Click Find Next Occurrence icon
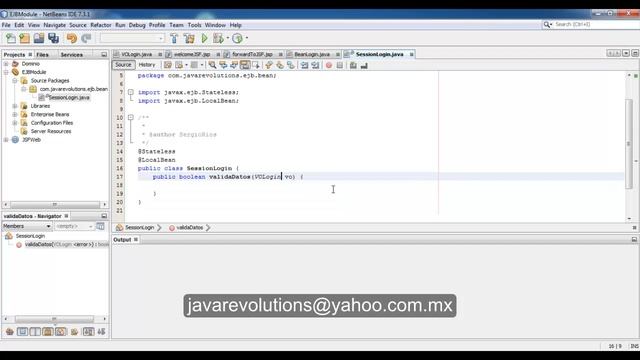The height and width of the screenshot is (360, 640). (x=234, y=65)
